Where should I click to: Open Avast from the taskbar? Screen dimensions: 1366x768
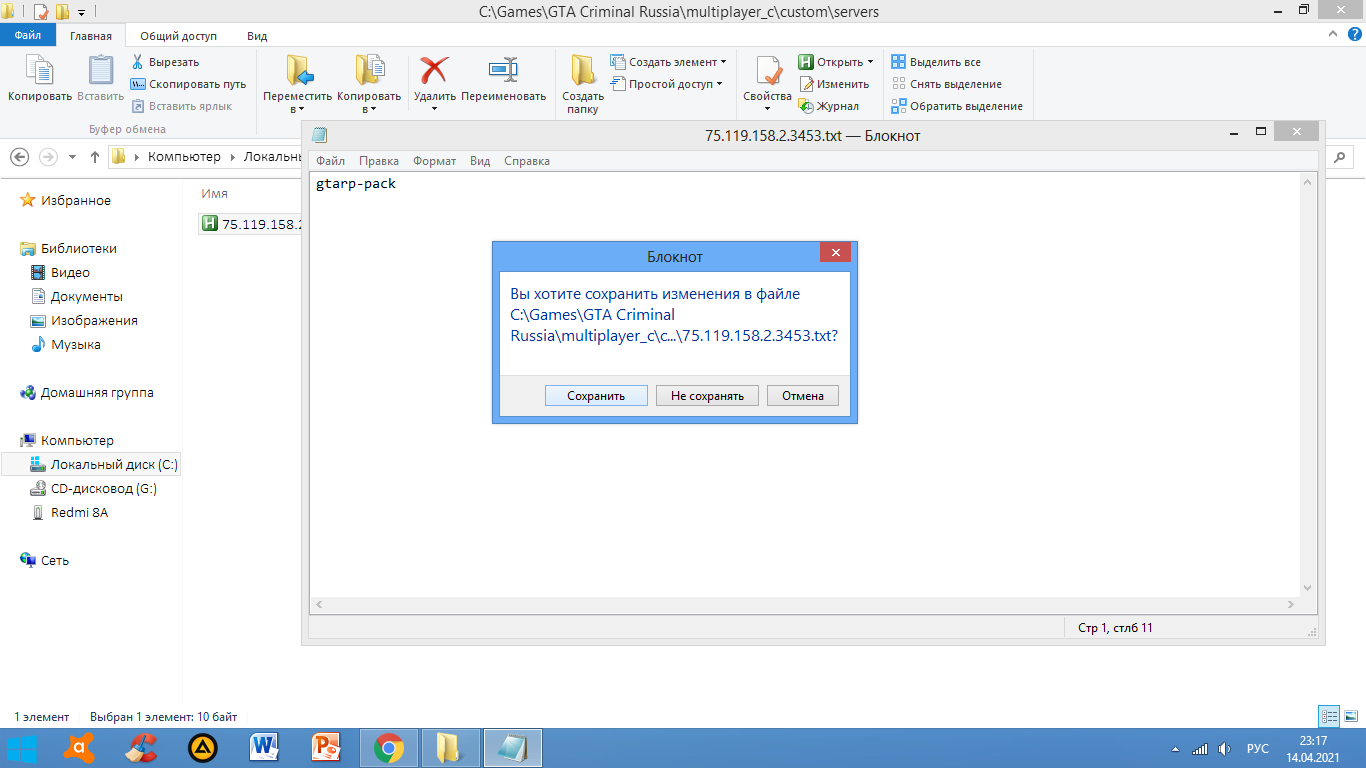pyautogui.click(x=79, y=748)
